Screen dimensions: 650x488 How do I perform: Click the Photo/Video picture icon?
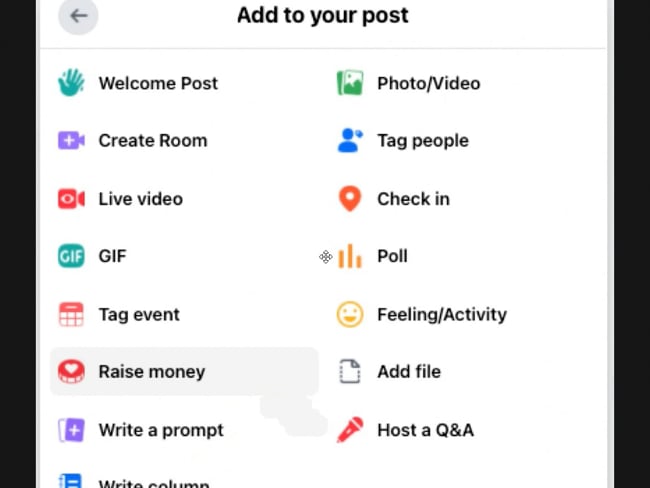(x=349, y=83)
